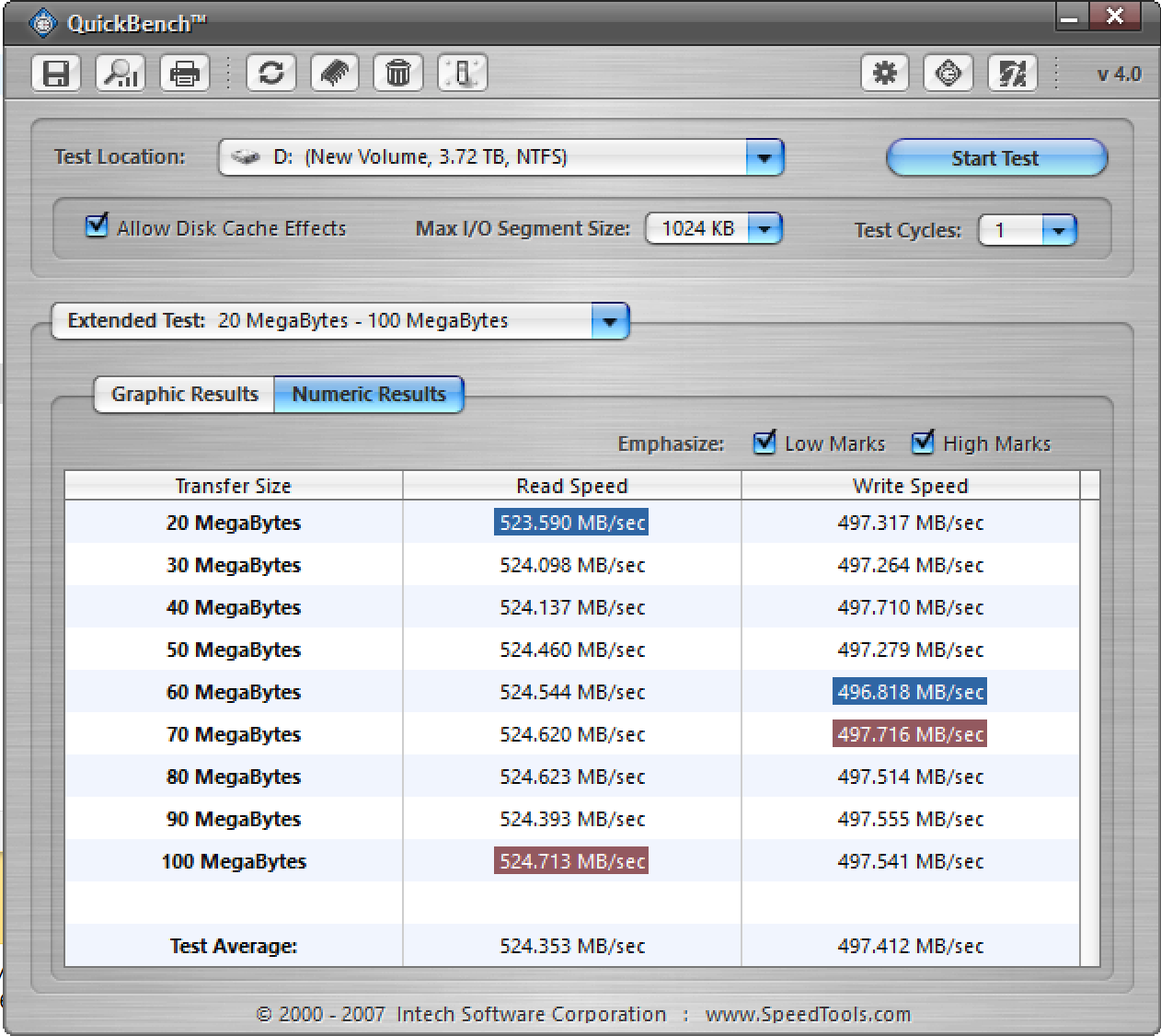
Task: Click the memory chip toolbar icon
Action: [335, 74]
